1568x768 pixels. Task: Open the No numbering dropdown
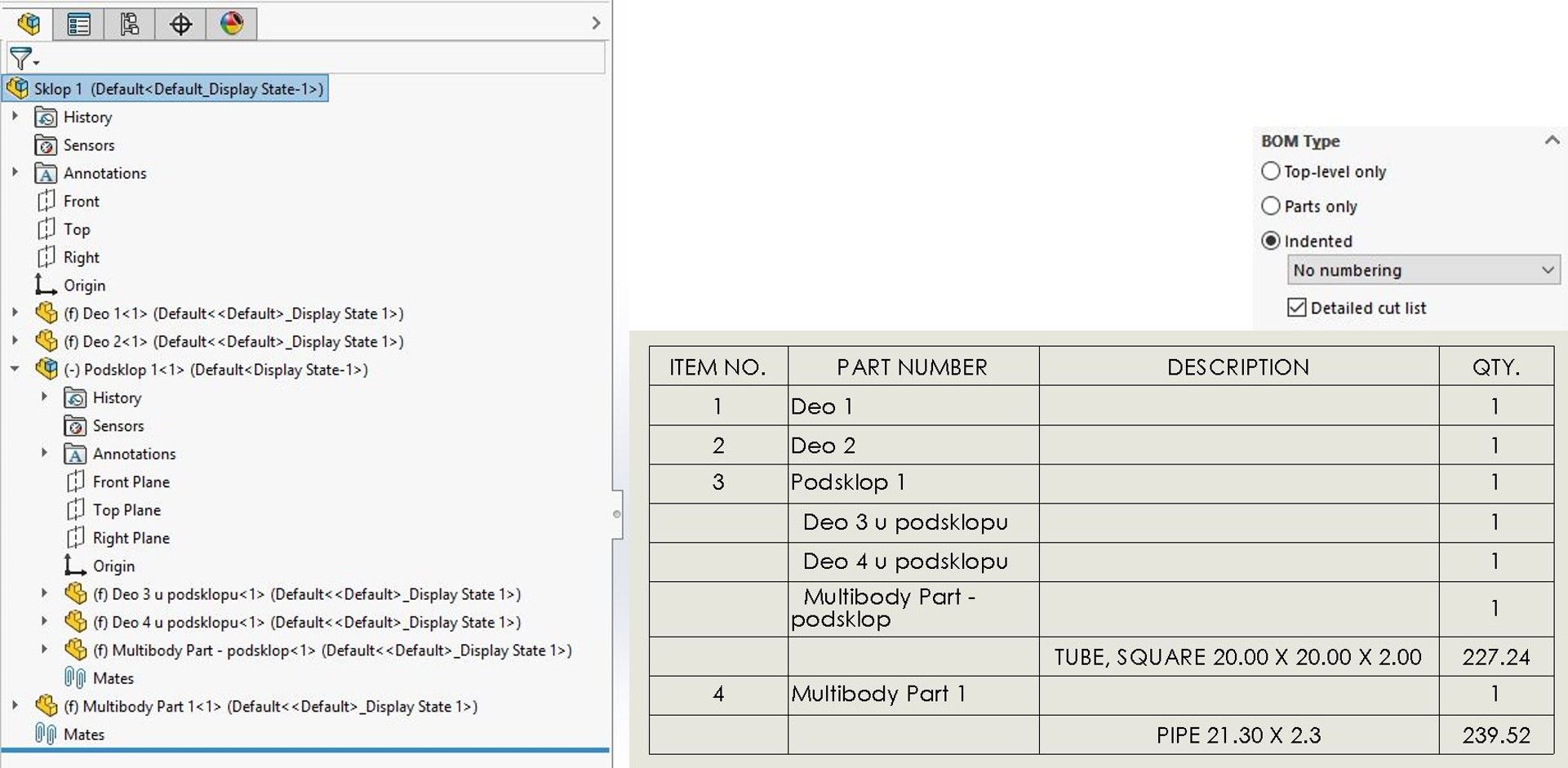pos(1423,270)
